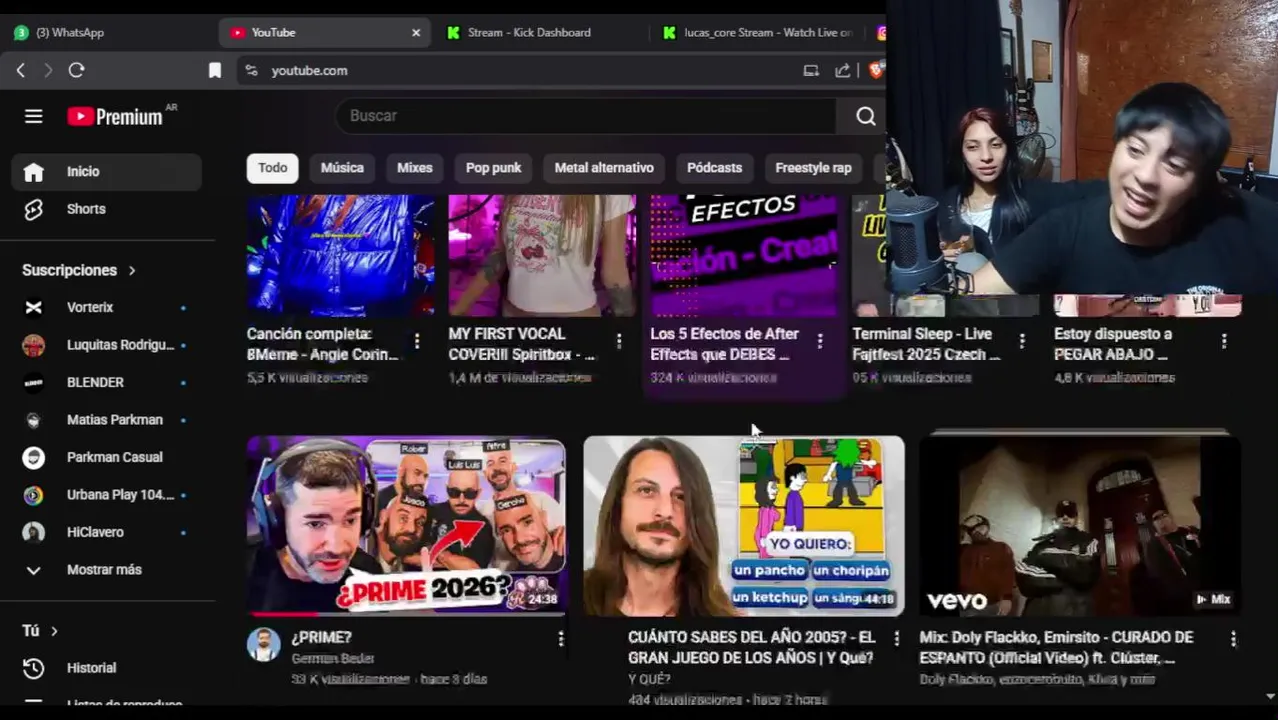Open Estoy dispuesto a PEGAR ABAJO title
The height and width of the screenshot is (720, 1278).
(x=1113, y=344)
